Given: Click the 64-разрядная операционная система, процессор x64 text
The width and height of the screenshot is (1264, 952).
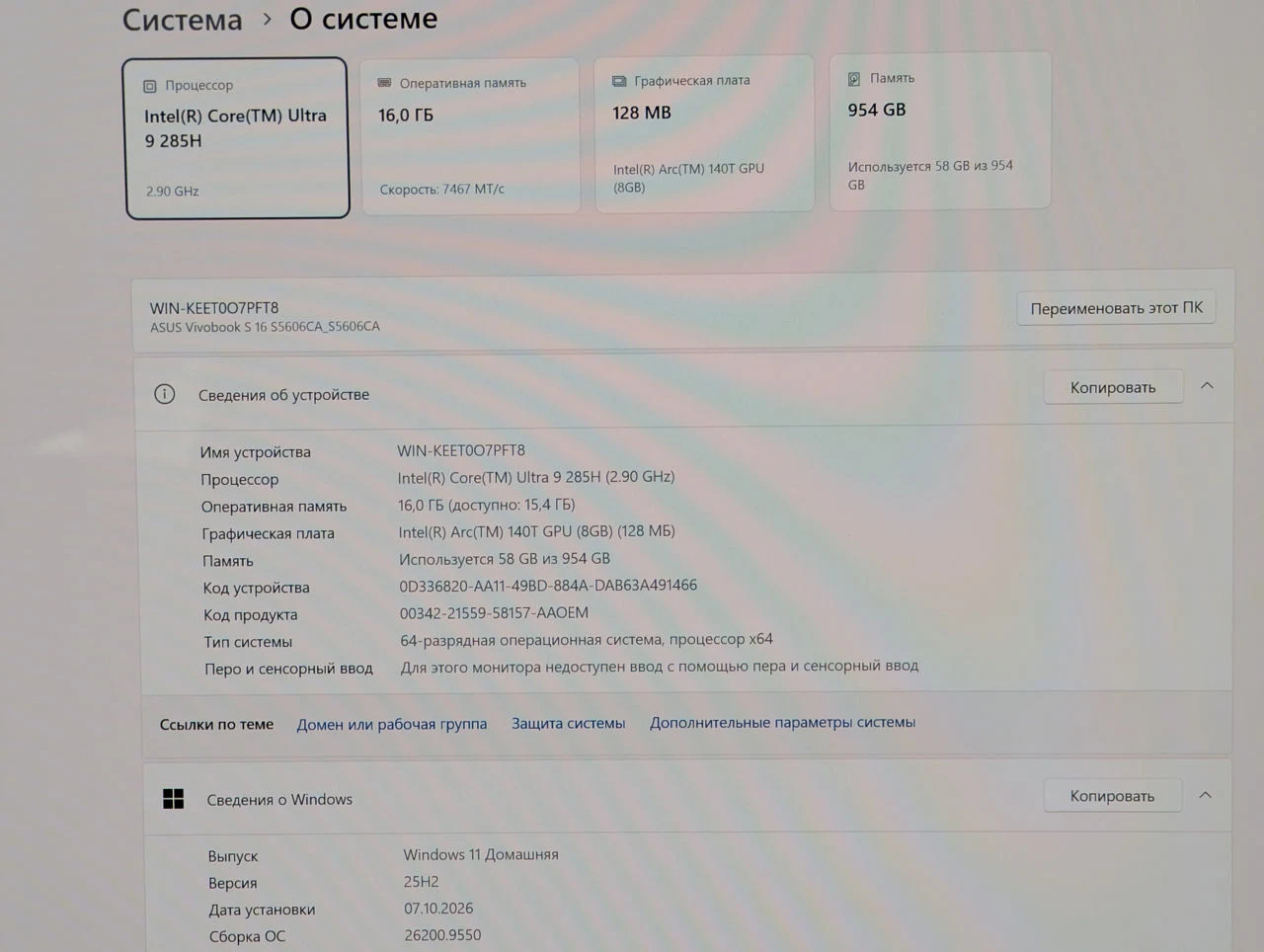Looking at the screenshot, I should (x=587, y=640).
